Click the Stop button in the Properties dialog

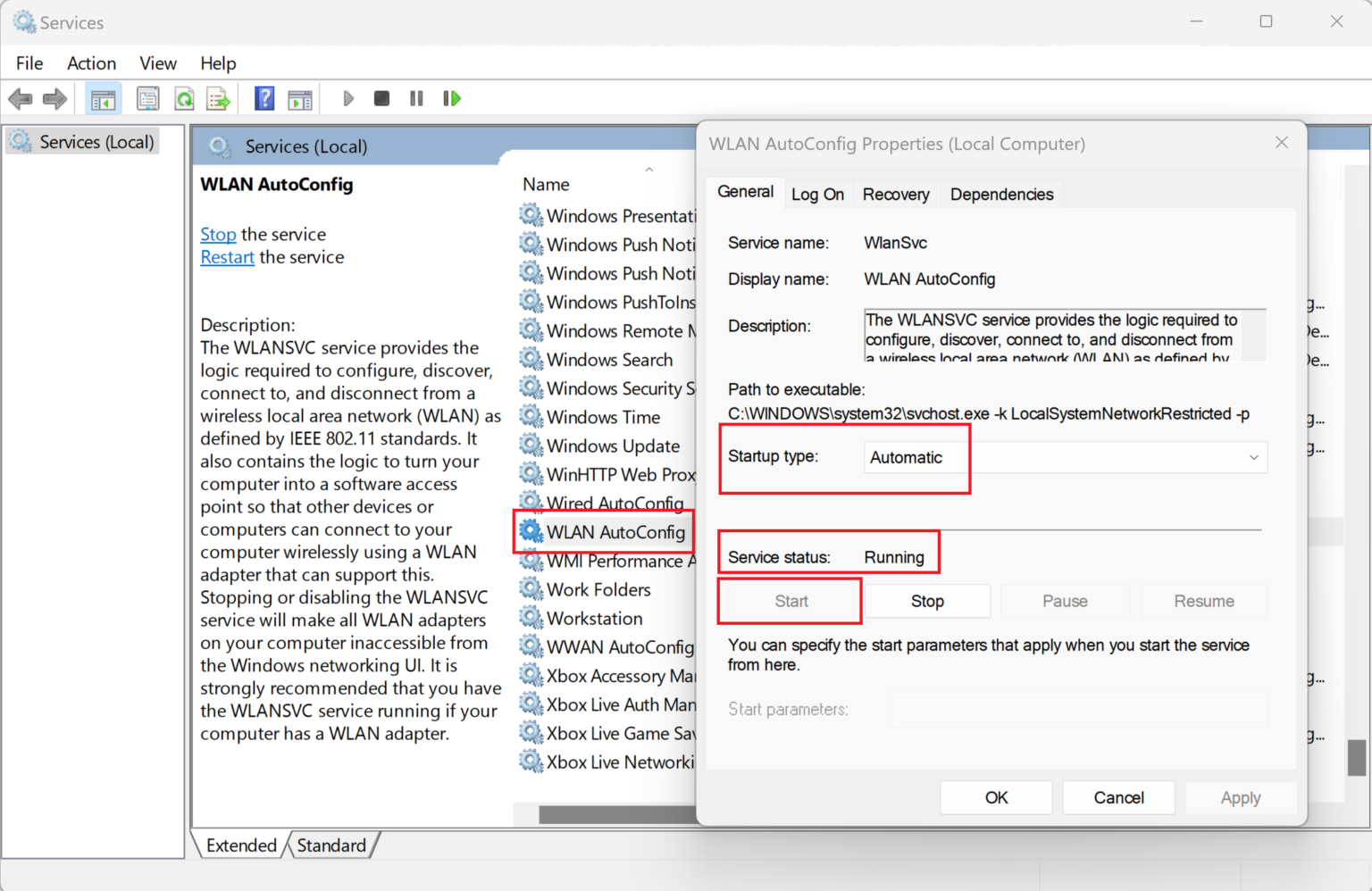click(x=927, y=602)
